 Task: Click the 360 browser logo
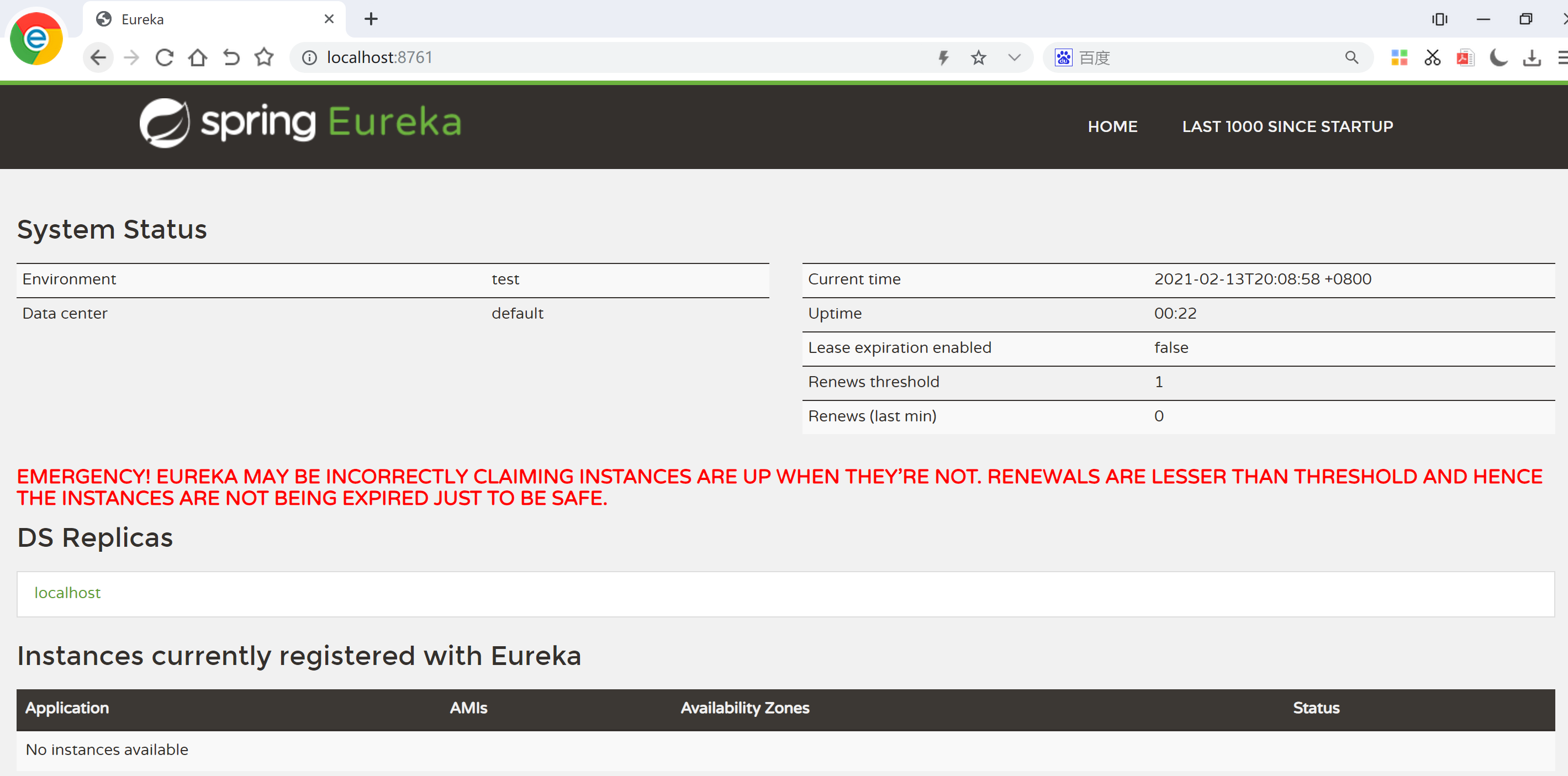click(x=36, y=38)
